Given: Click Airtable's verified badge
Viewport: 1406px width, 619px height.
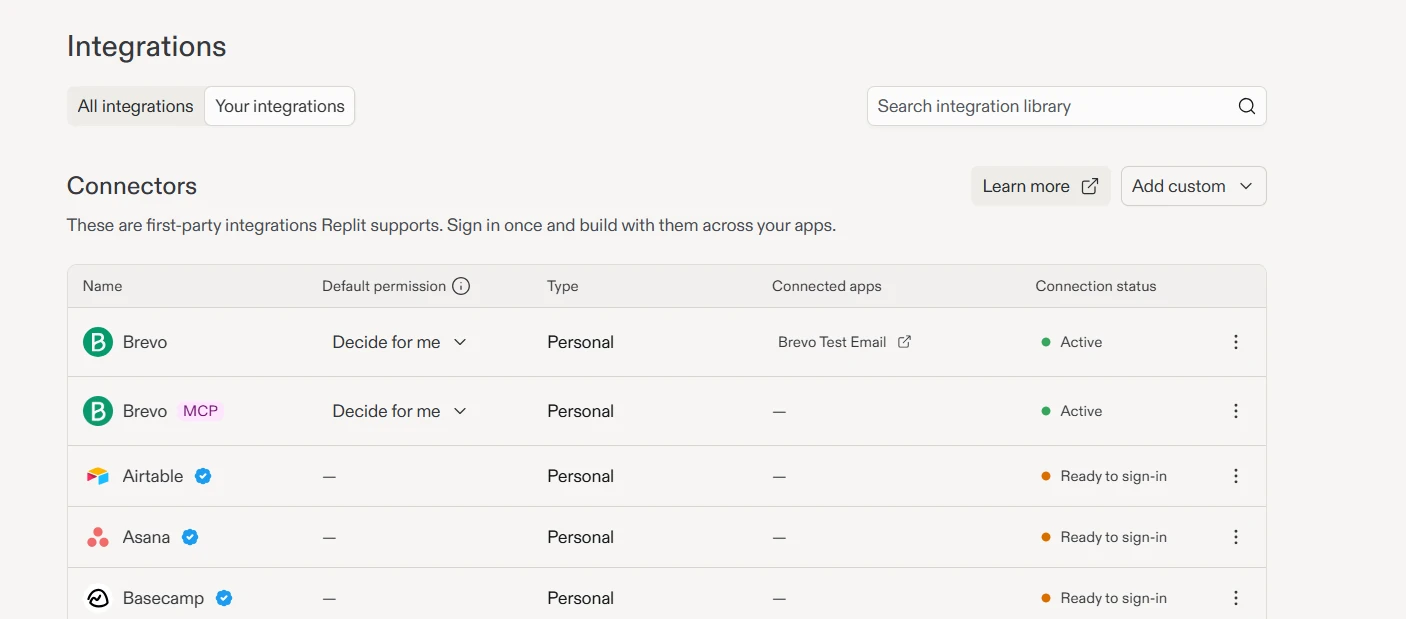Looking at the screenshot, I should pos(203,476).
